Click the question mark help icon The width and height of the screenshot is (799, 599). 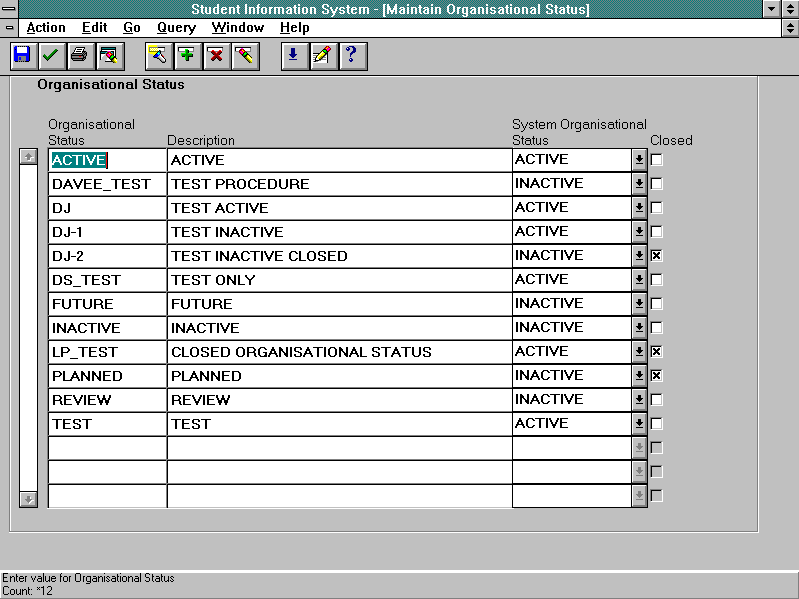[351, 55]
